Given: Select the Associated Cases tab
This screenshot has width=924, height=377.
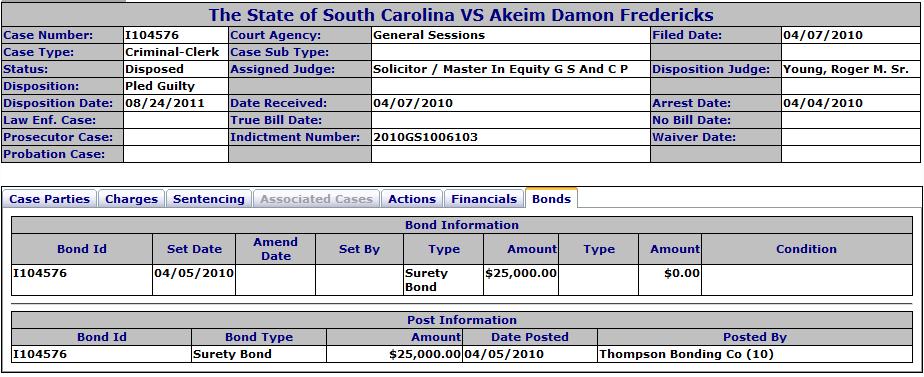Looking at the screenshot, I should (x=316, y=199).
